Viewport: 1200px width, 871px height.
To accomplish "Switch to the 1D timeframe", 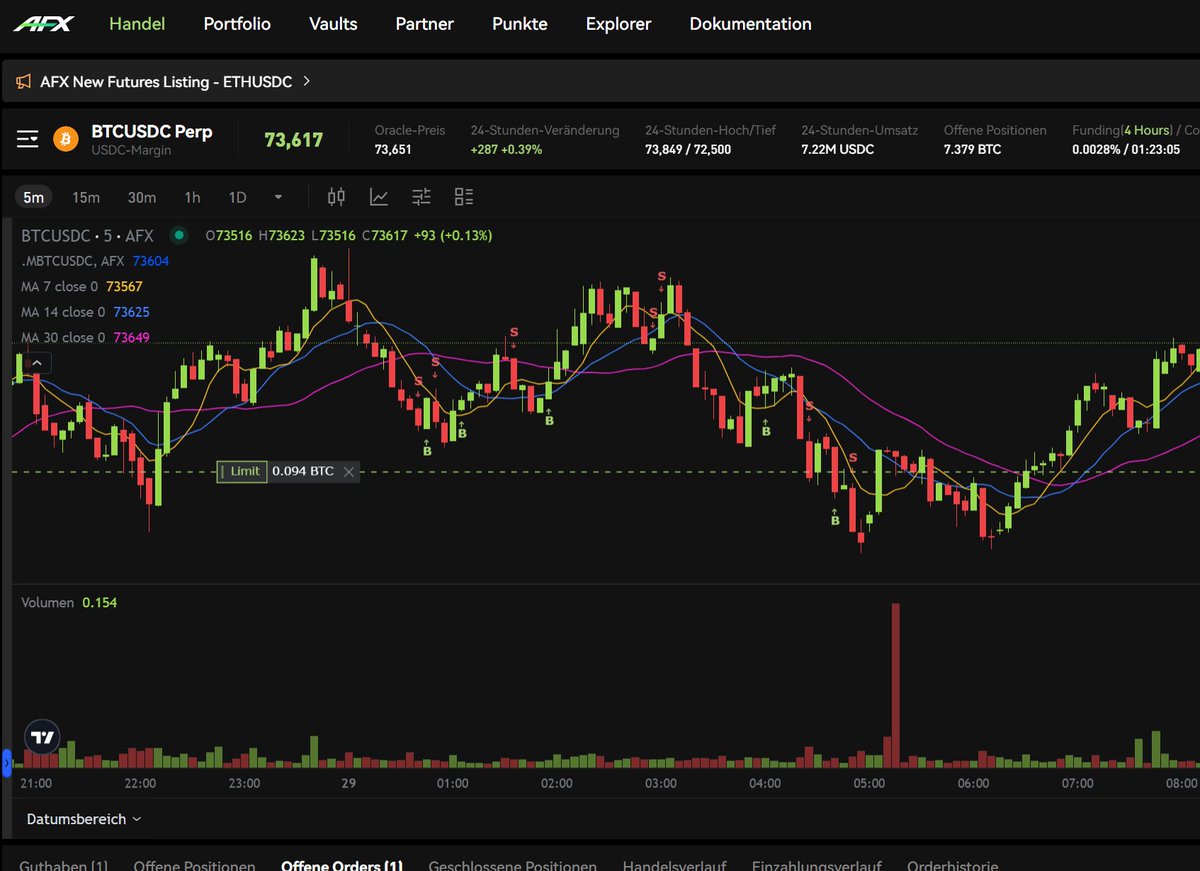I will (x=237, y=197).
